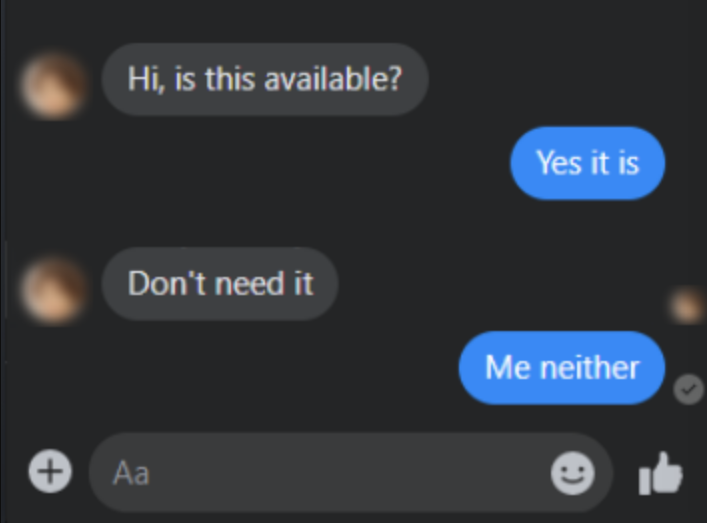Select the "Hi, is this available?" message bubble
Viewport: 707px width, 523px height.
click(x=265, y=79)
